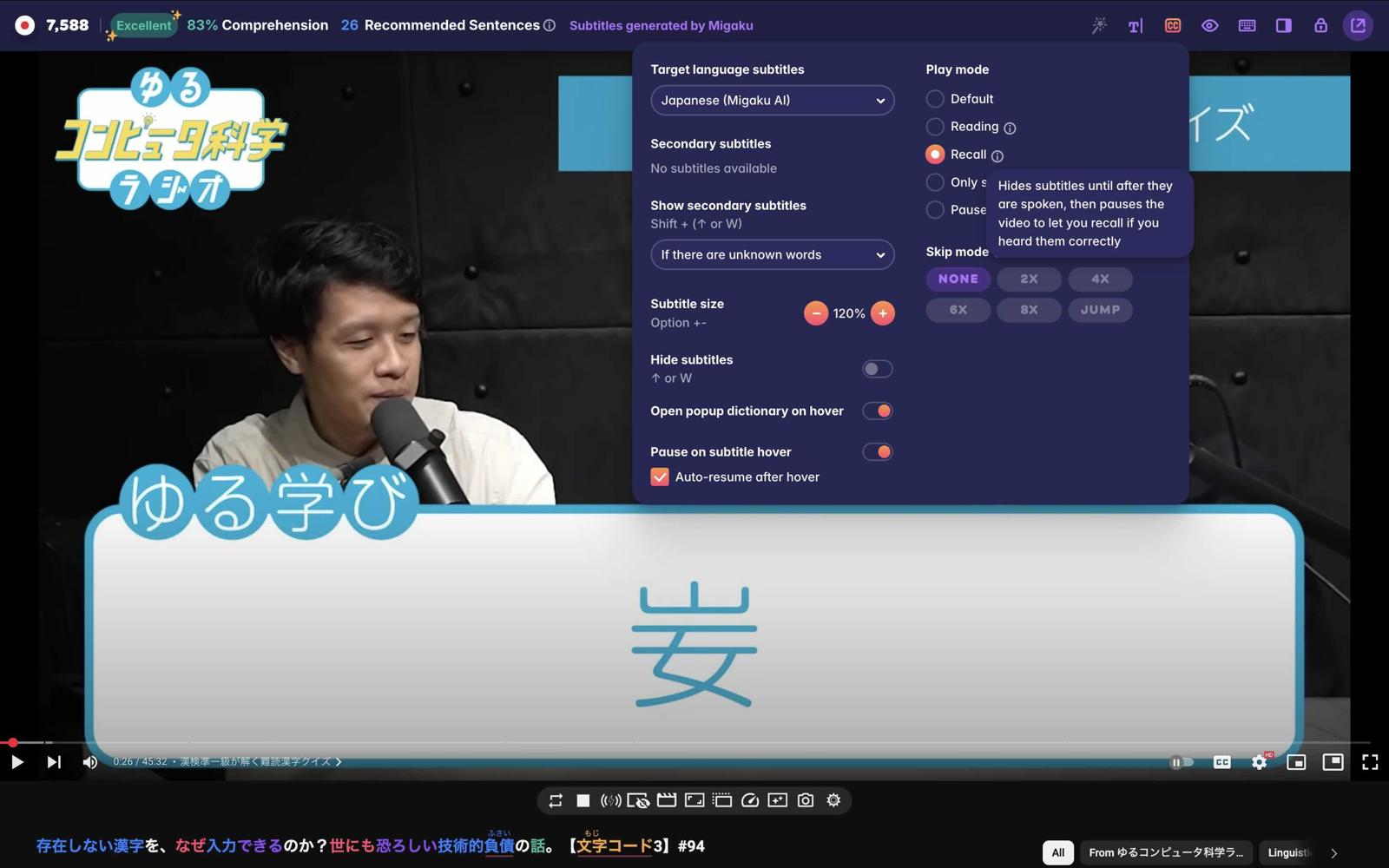The height and width of the screenshot is (868, 1389).
Task: Open the 'If there are unknown words' dropdown
Action: [x=772, y=254]
